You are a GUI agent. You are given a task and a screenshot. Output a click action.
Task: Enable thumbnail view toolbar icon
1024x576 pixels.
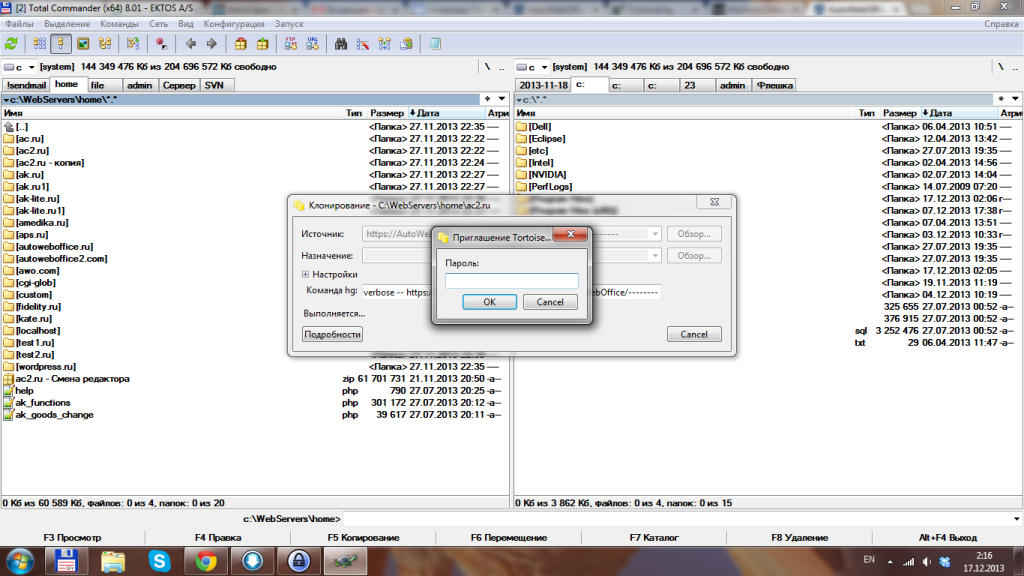(x=83, y=44)
